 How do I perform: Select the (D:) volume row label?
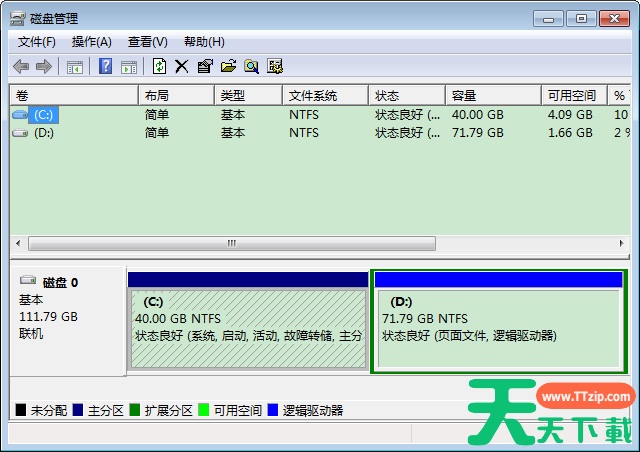[x=44, y=133]
